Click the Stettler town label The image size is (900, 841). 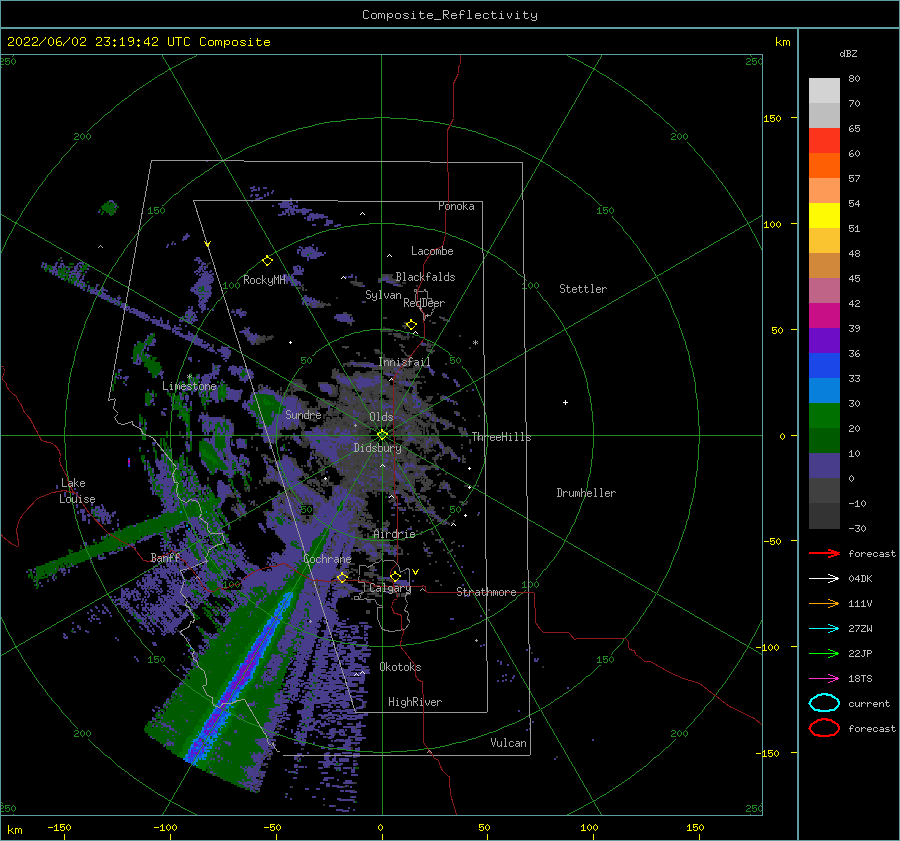(583, 289)
